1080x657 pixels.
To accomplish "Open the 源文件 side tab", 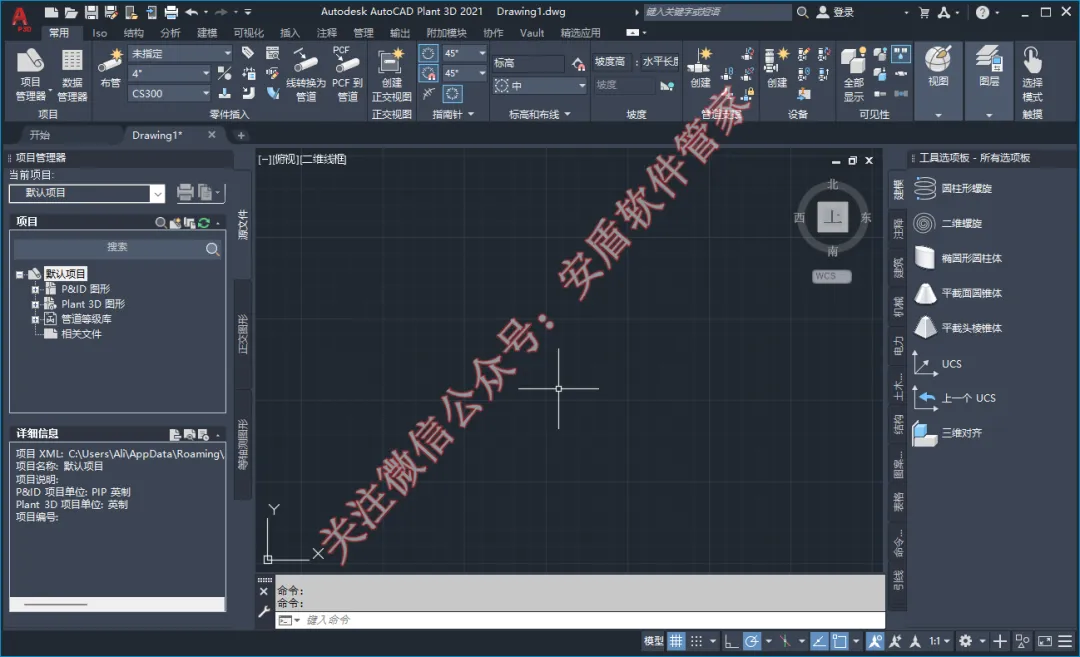I will tap(242, 225).
